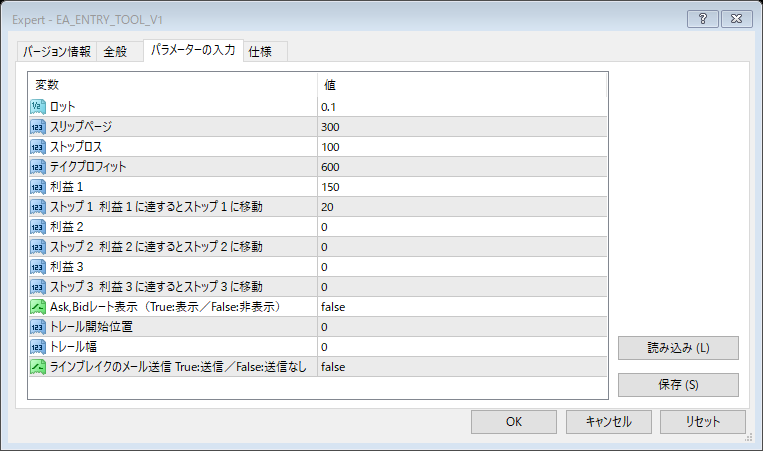763x451 pixels.
Task: Confirm settings with the OK button
Action: coord(514,422)
